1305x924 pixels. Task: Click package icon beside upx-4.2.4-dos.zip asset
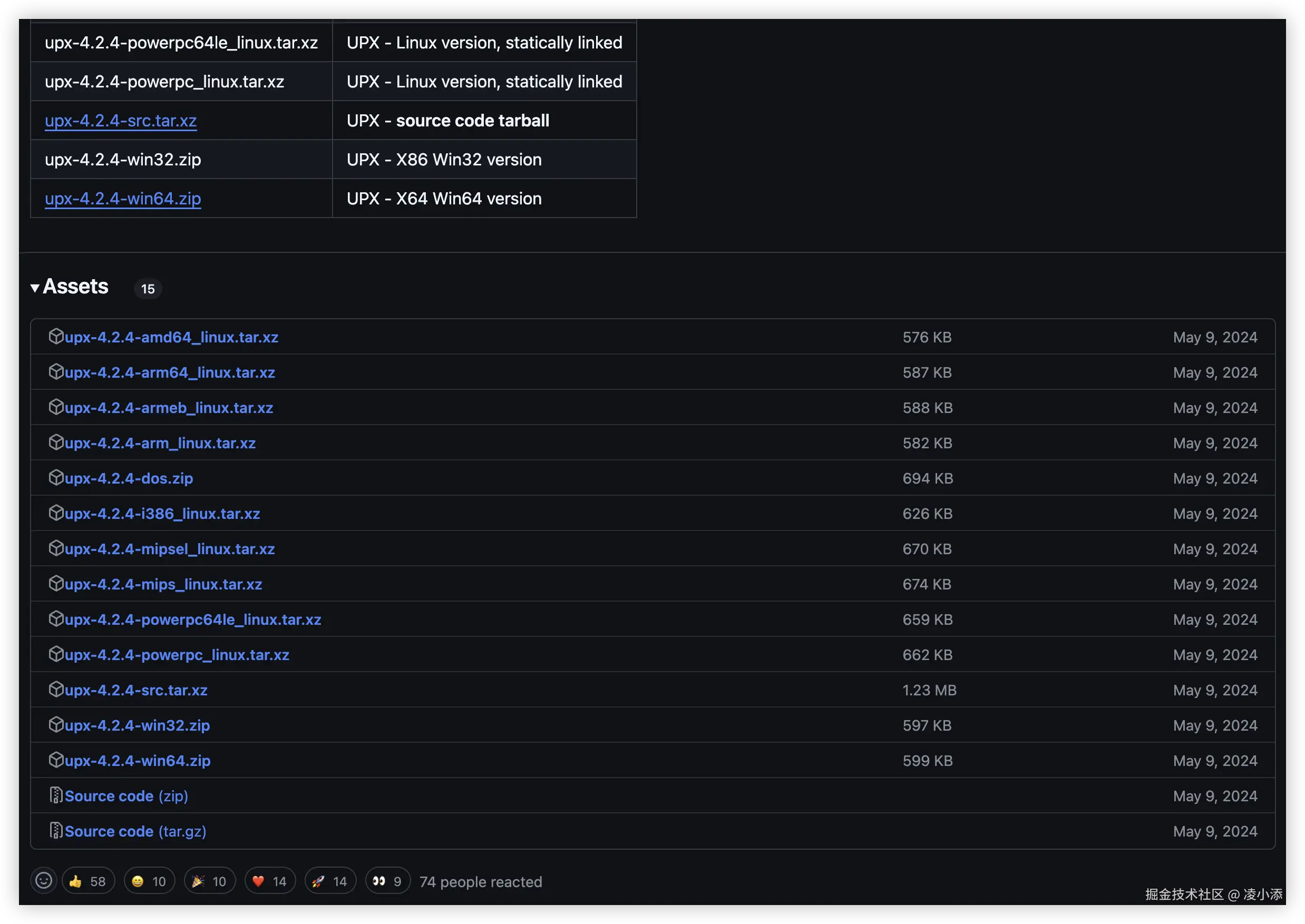tap(56, 477)
